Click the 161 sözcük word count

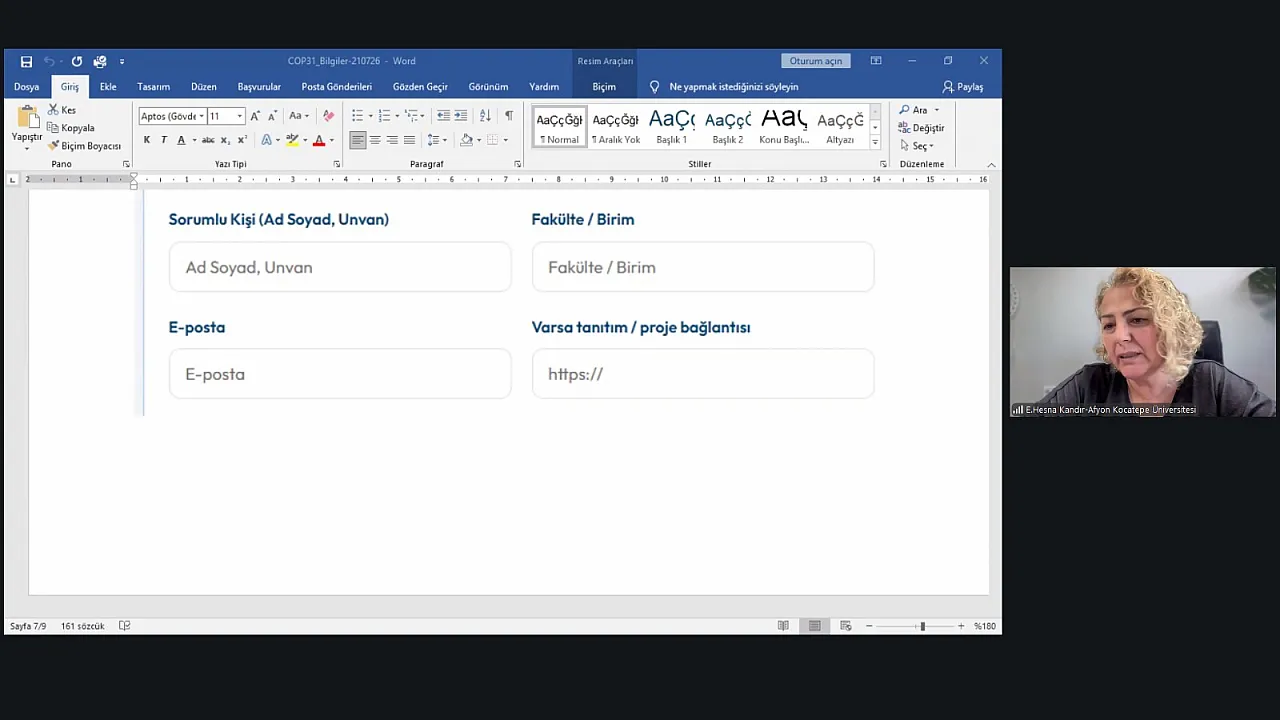click(82, 626)
